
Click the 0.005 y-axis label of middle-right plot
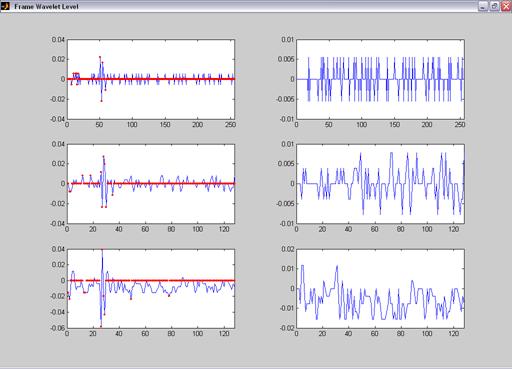coord(286,164)
